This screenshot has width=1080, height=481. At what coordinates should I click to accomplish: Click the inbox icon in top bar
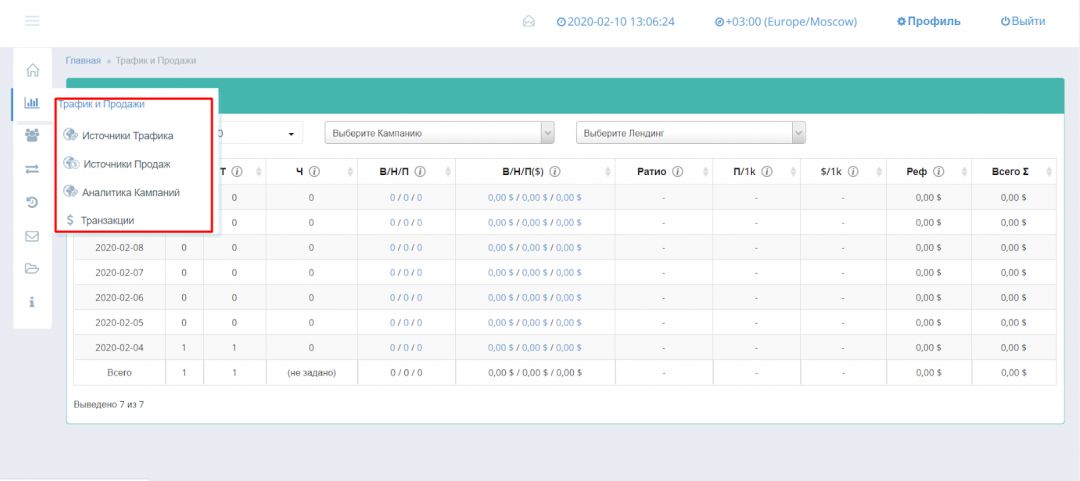[529, 21]
